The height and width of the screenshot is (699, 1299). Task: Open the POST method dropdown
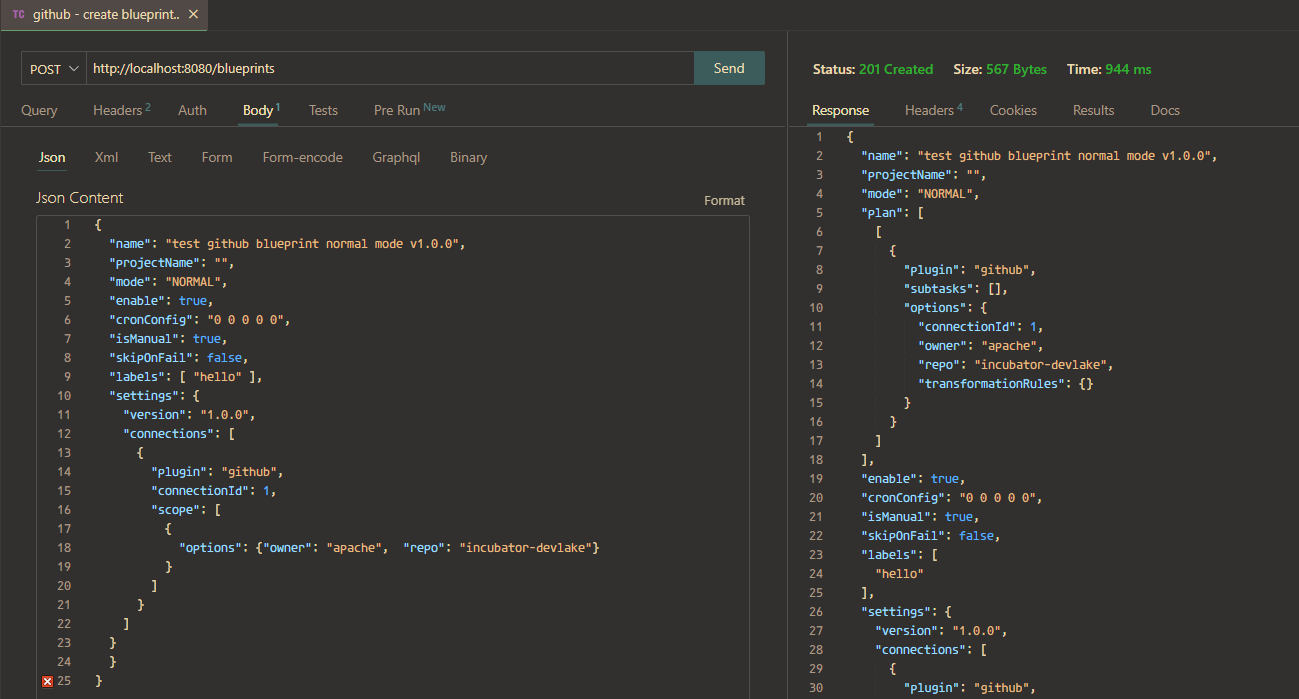(54, 69)
